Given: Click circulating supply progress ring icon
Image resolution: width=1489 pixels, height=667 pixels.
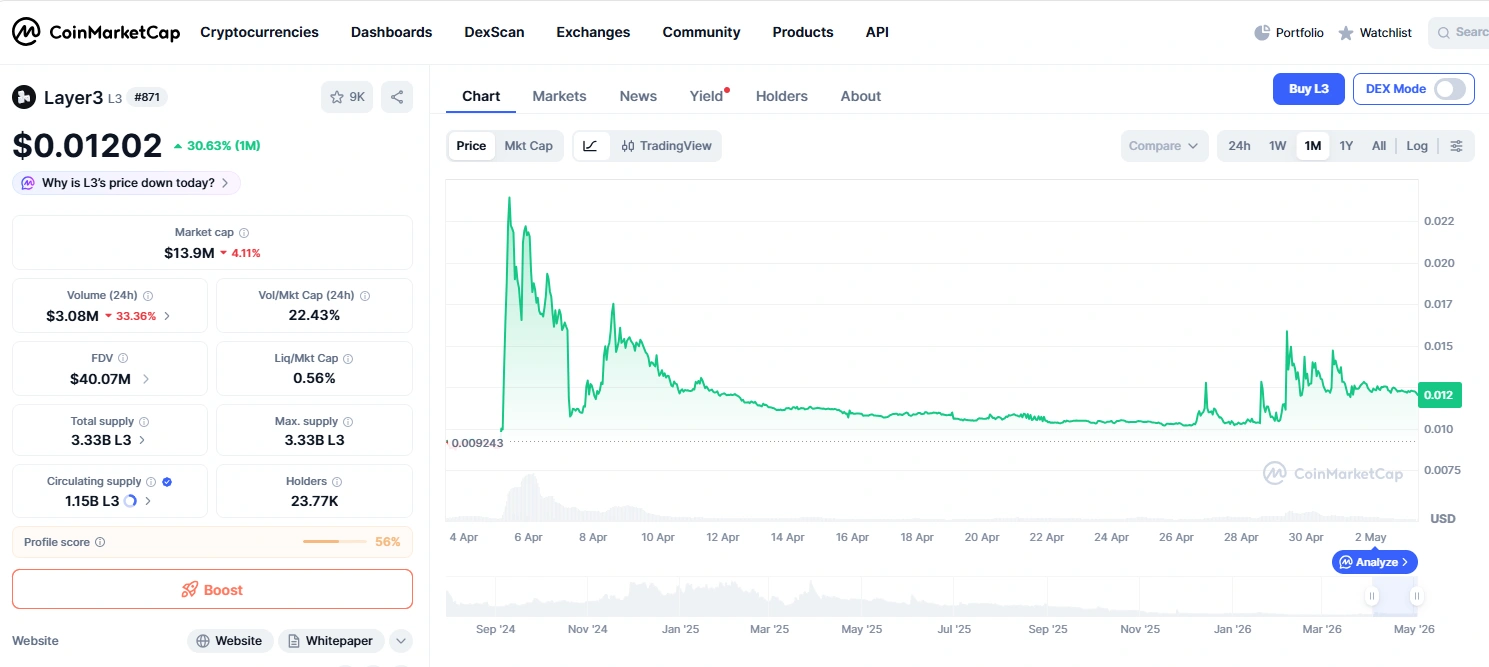Looking at the screenshot, I should 130,501.
